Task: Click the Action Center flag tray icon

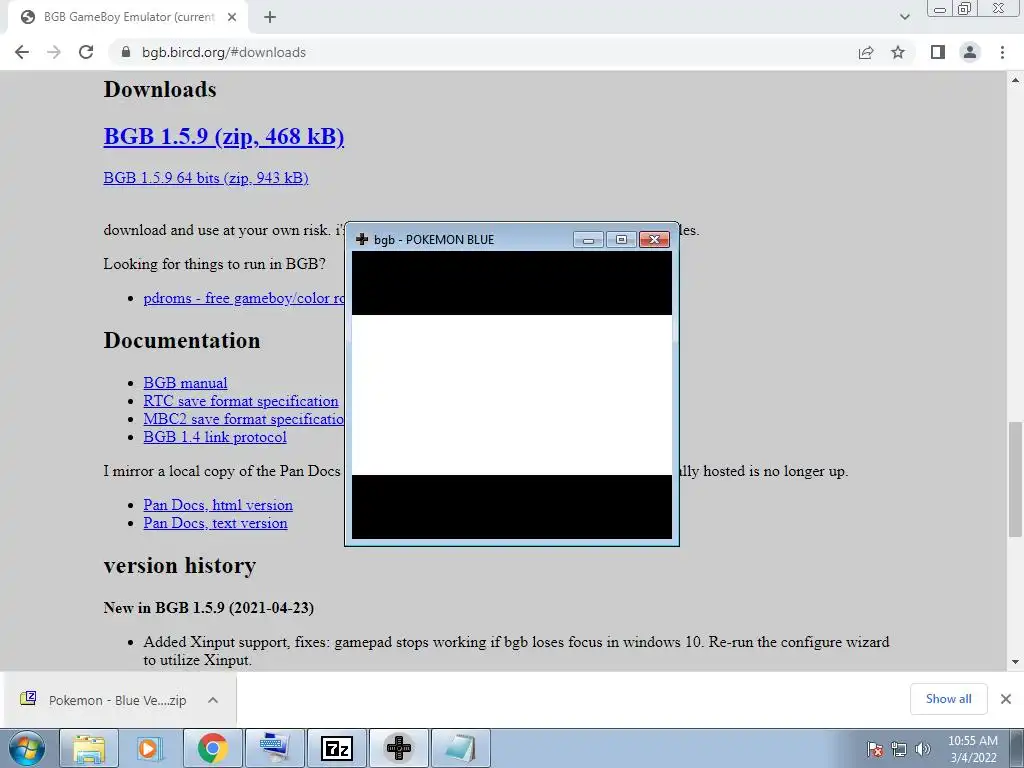Action: coord(875,749)
